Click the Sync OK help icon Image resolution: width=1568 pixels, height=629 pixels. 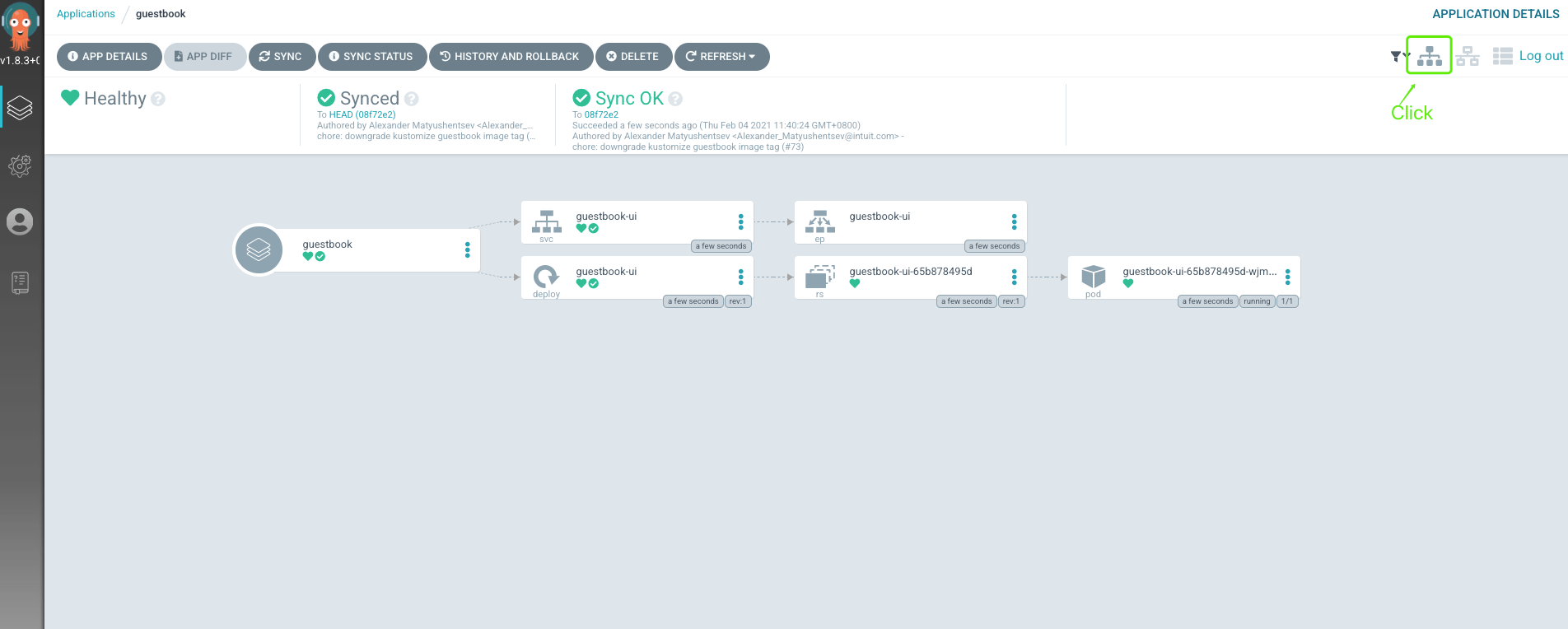click(x=675, y=99)
